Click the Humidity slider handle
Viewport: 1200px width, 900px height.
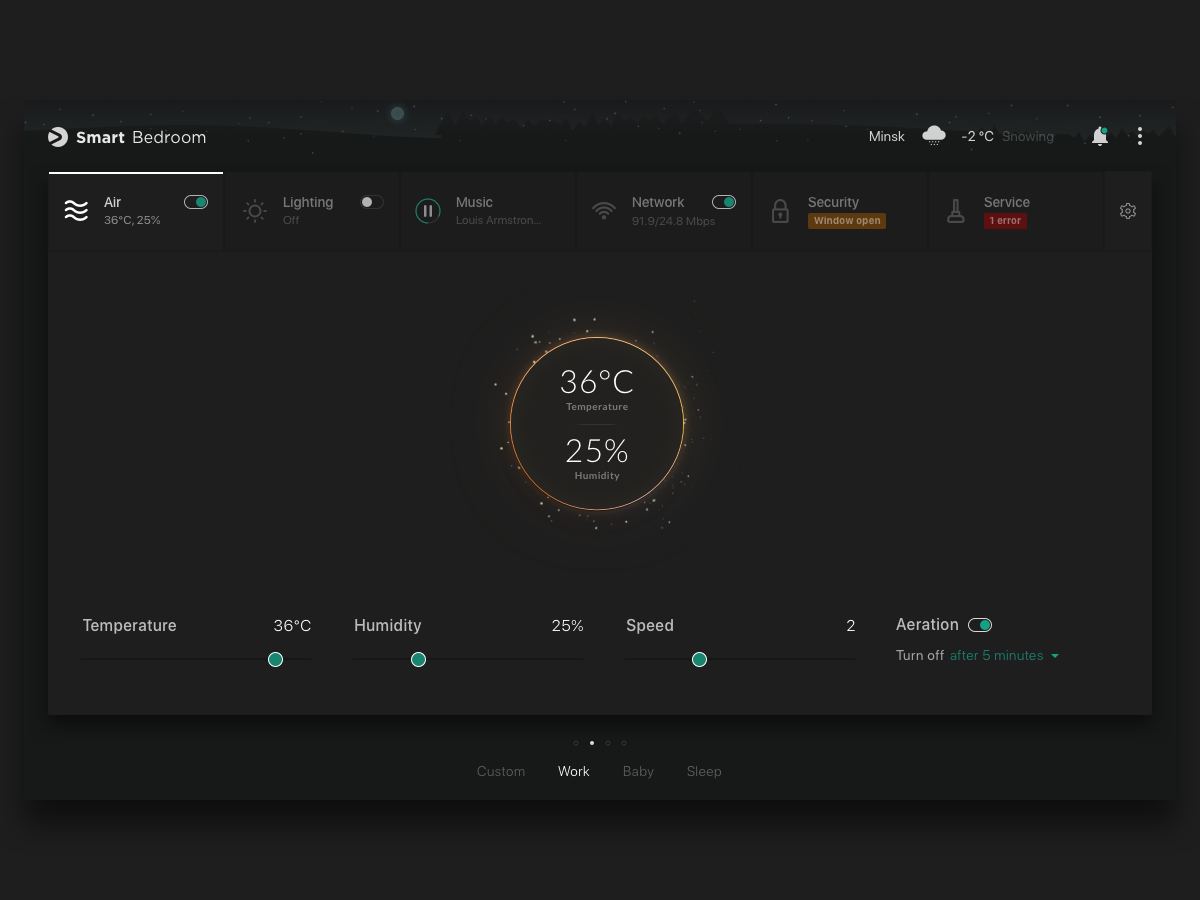pyautogui.click(x=418, y=659)
